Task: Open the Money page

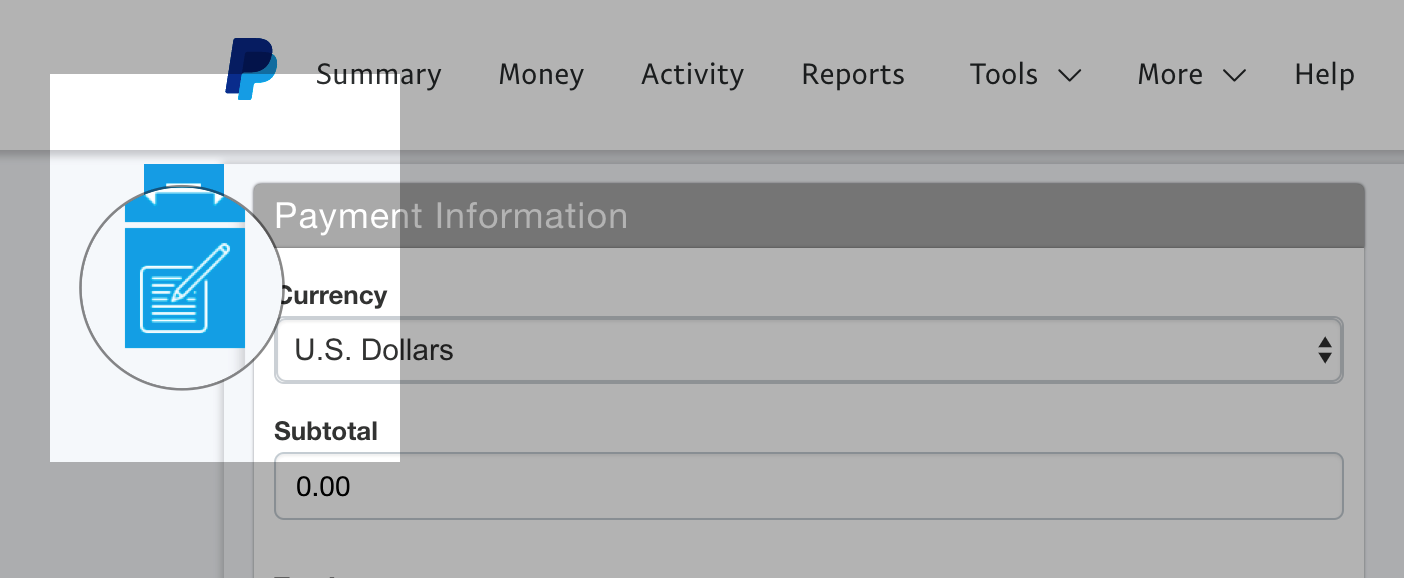Action: coord(541,75)
